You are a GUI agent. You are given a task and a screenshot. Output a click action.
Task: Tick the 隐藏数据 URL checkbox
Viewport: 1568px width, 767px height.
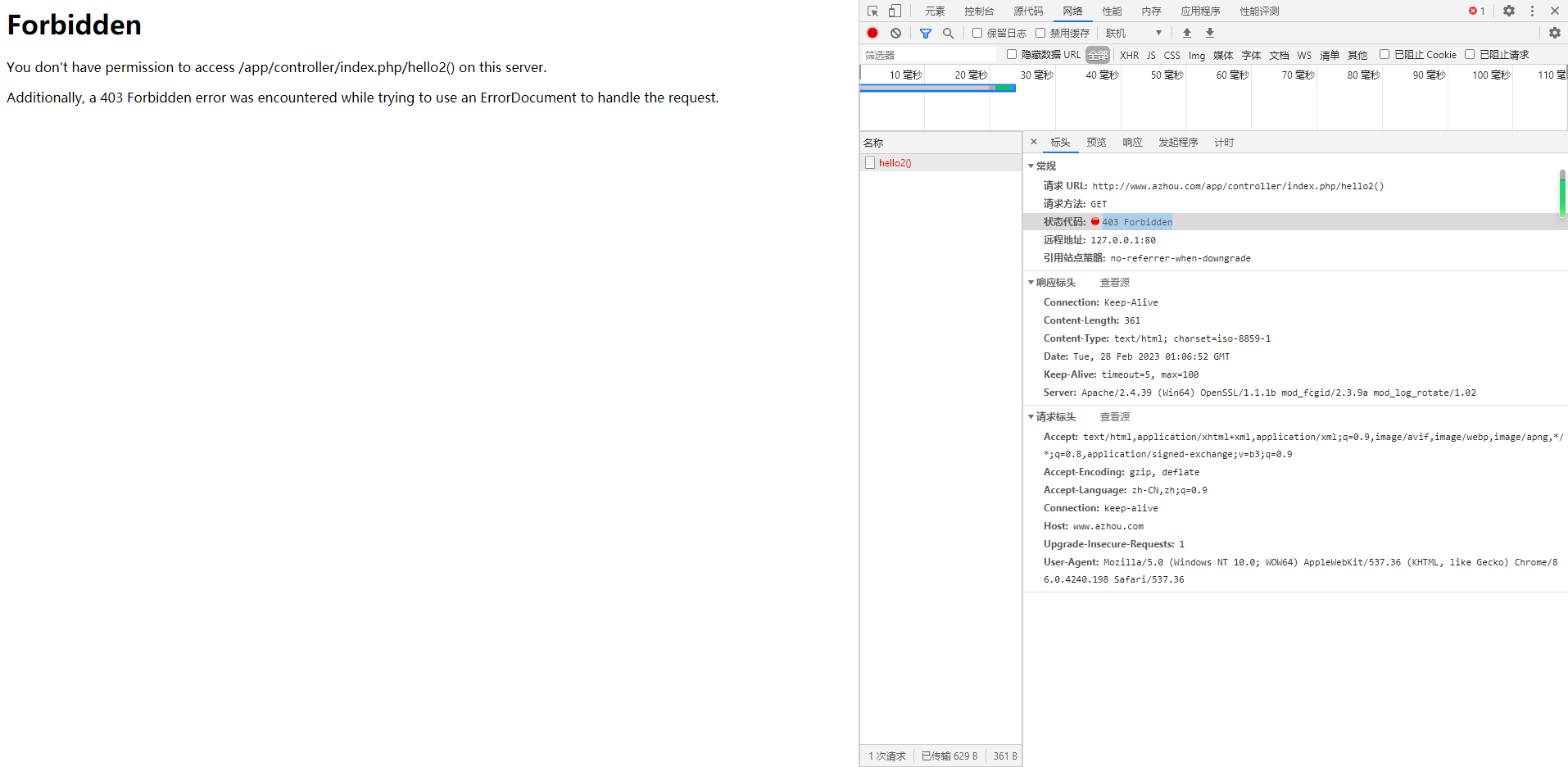click(1012, 54)
